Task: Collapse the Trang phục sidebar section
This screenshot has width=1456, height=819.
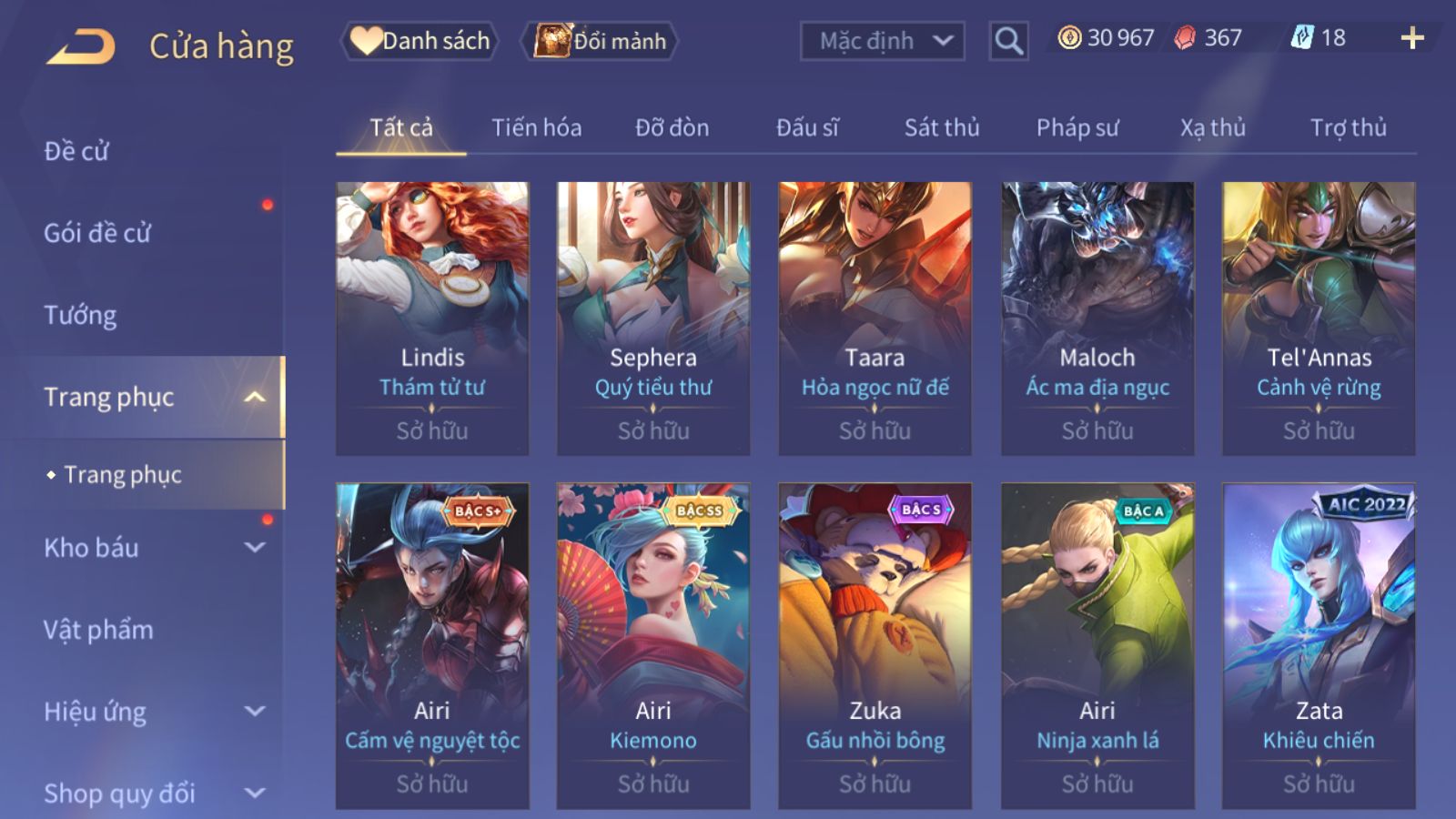Action: coord(256,397)
